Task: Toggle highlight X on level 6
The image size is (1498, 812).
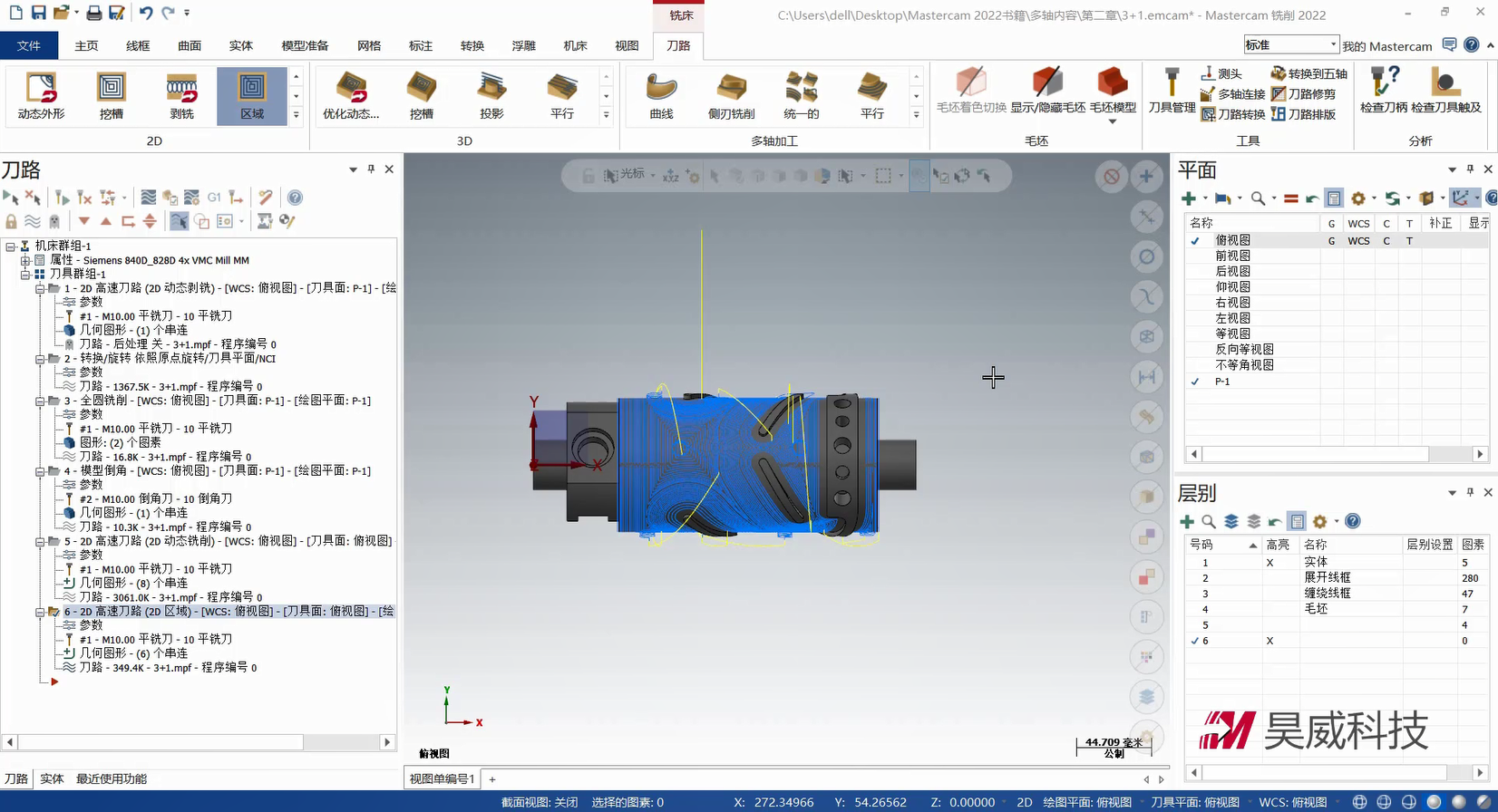Action: pos(1269,641)
